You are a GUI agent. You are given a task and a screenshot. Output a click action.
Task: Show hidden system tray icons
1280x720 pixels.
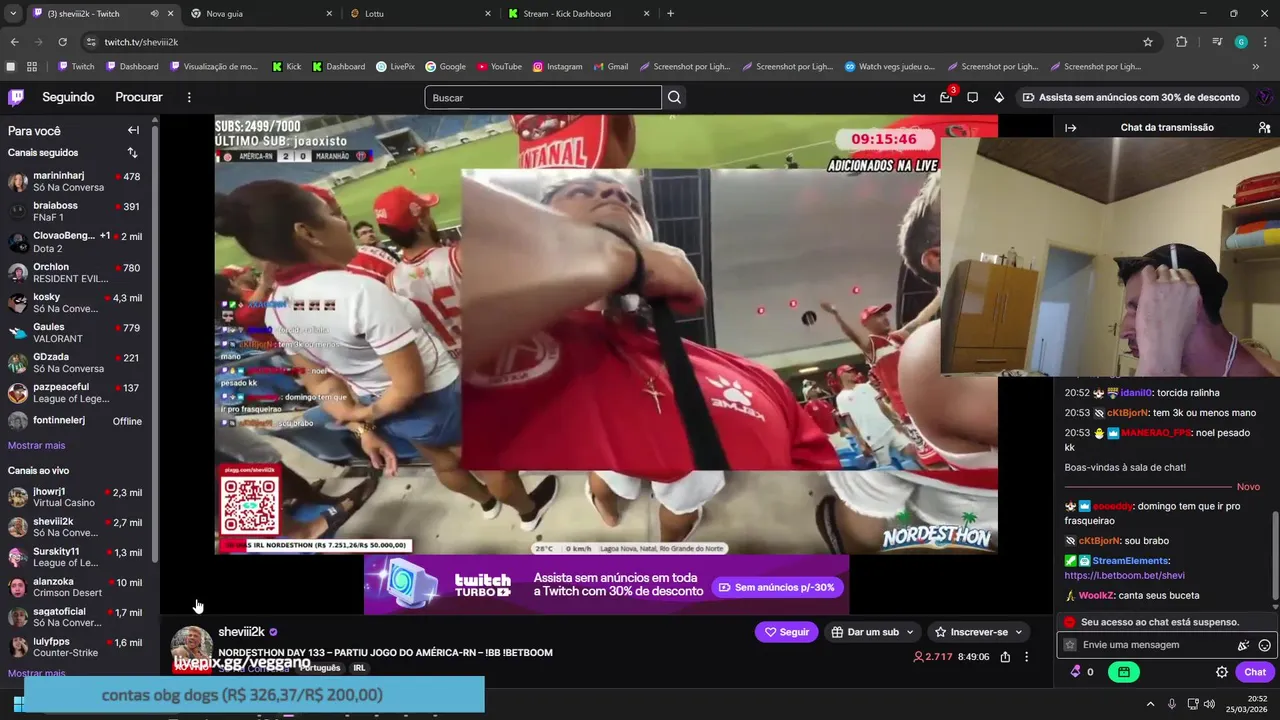tap(1150, 704)
